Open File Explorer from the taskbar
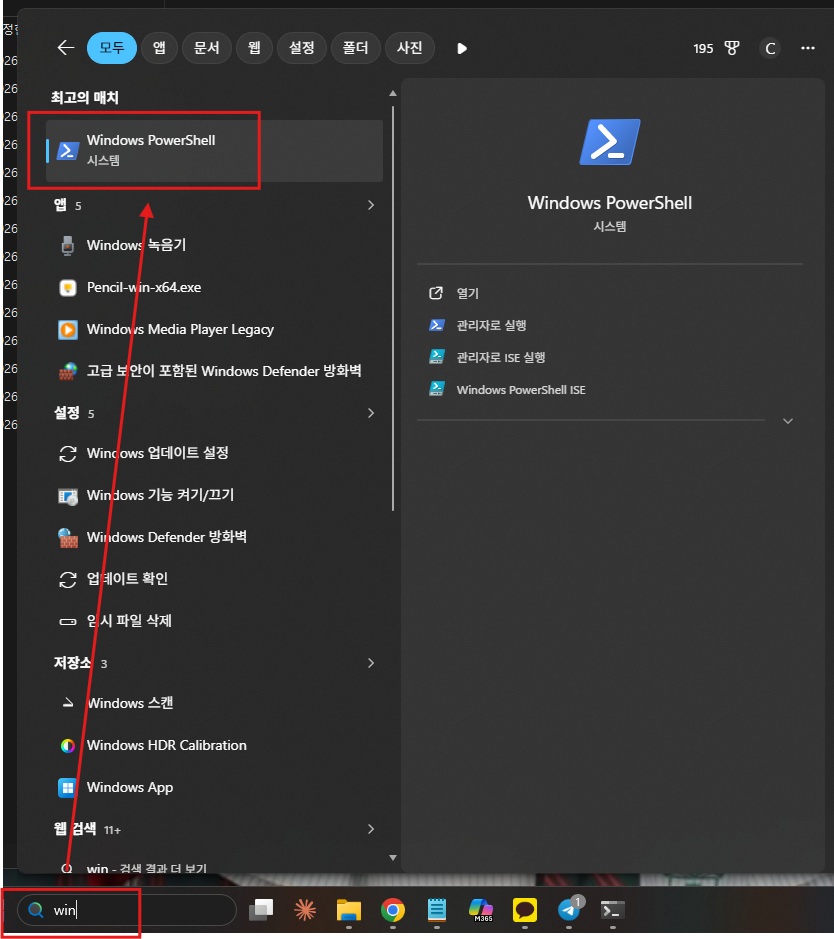Image resolution: width=834 pixels, height=939 pixels. [x=348, y=910]
